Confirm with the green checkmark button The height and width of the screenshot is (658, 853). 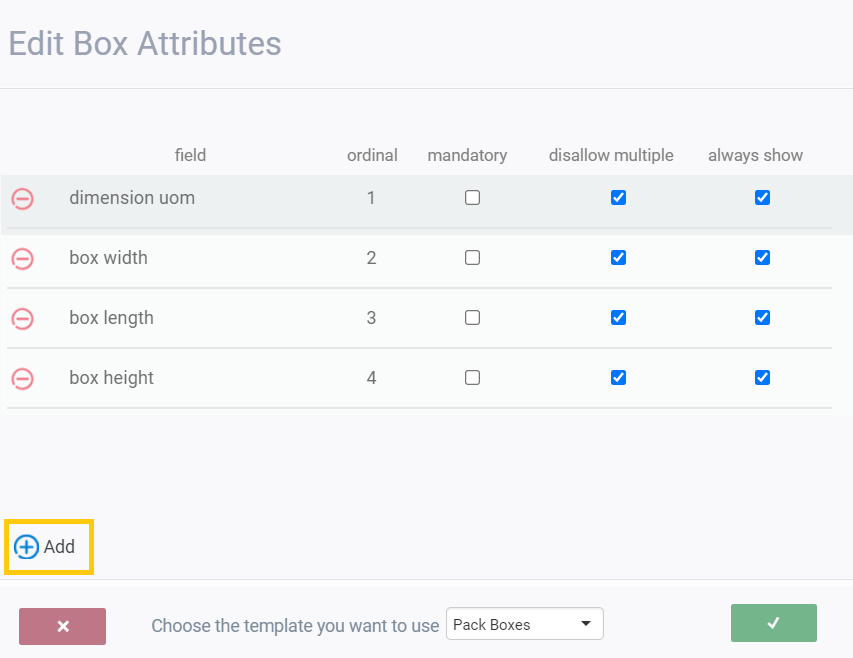[773, 623]
